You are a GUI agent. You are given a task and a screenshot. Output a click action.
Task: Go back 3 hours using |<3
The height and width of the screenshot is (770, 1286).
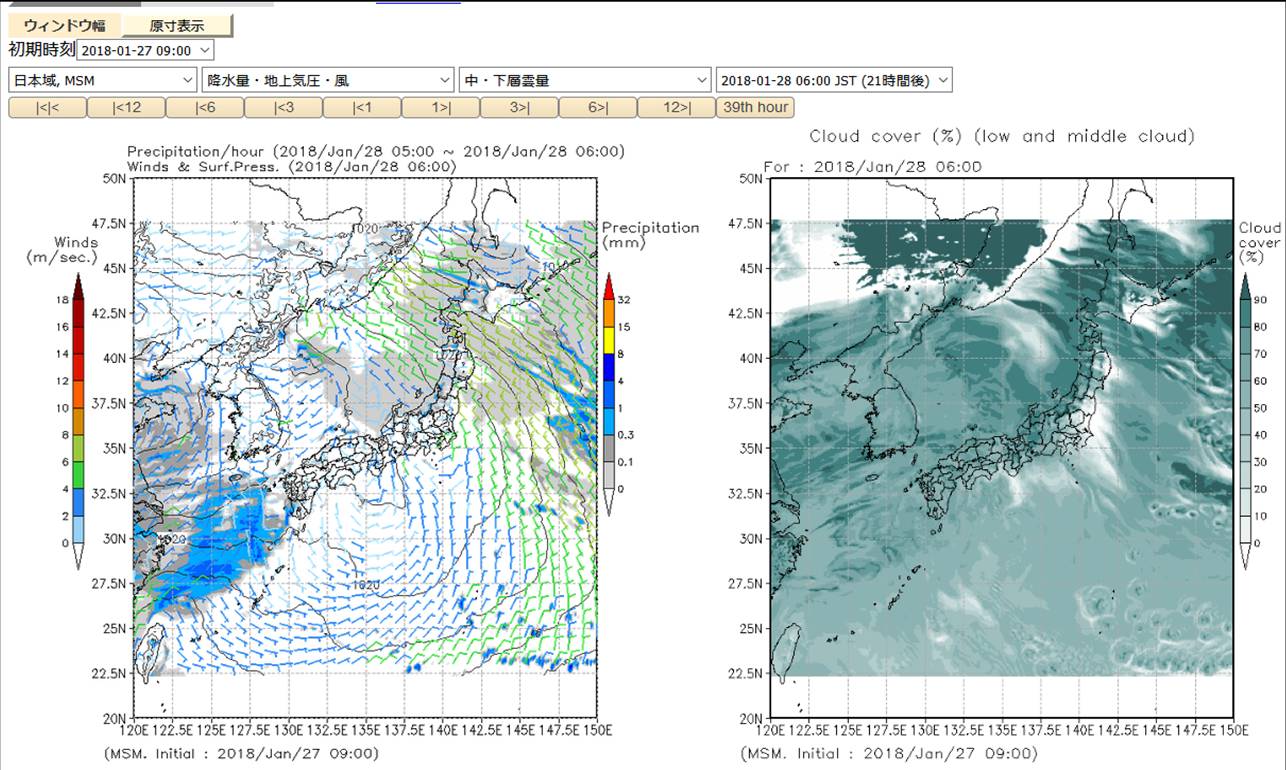(x=283, y=107)
